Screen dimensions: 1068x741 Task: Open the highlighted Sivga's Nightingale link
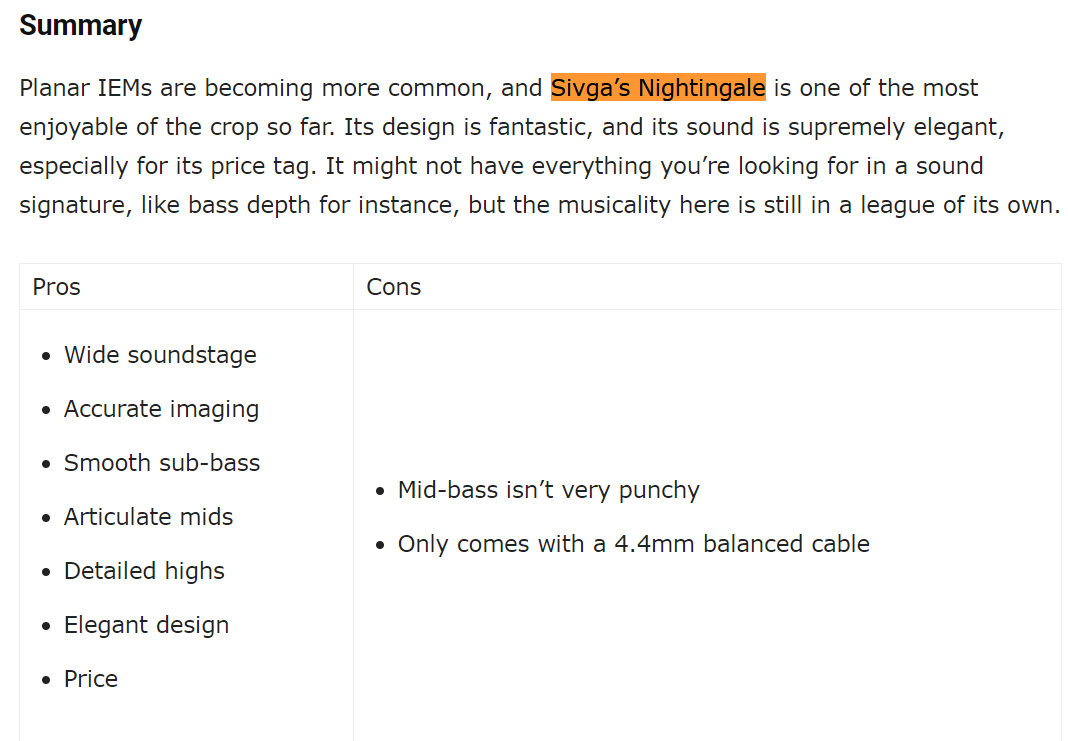pos(658,88)
